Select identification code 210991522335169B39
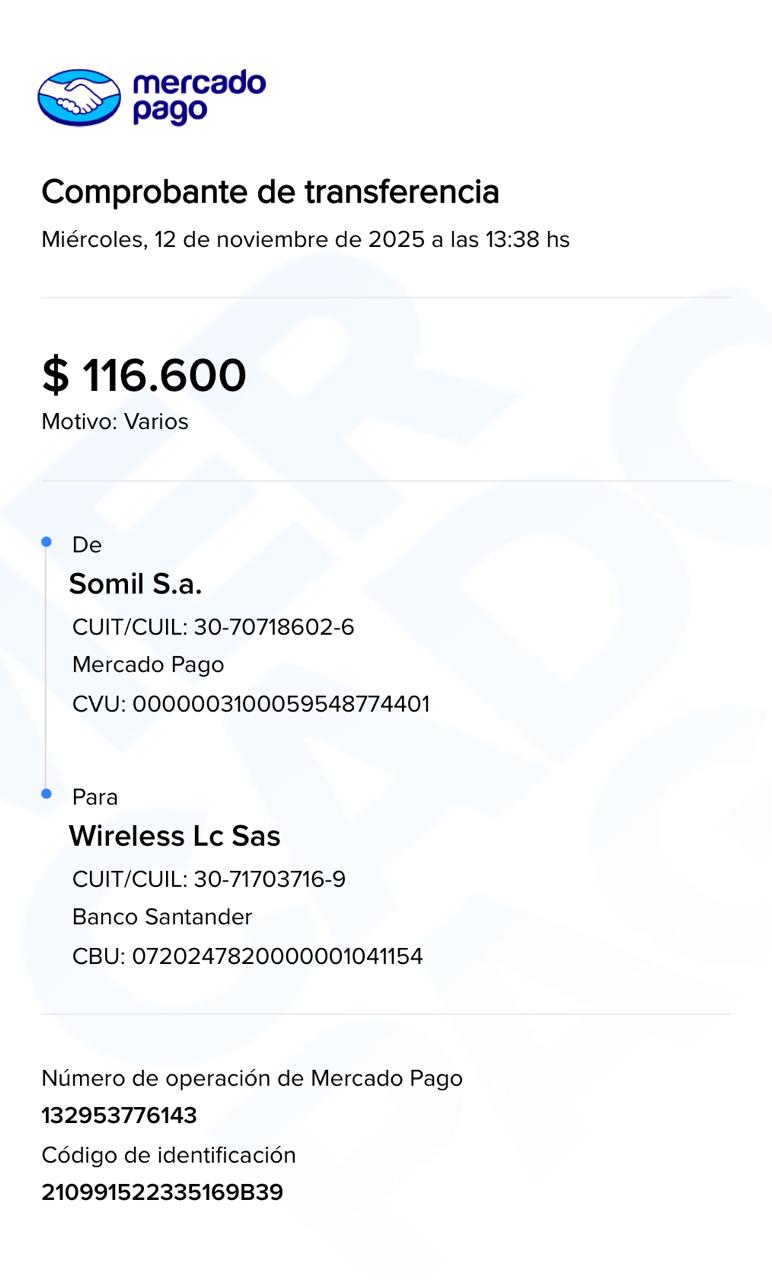The height and width of the screenshot is (1280, 772). (x=162, y=1193)
